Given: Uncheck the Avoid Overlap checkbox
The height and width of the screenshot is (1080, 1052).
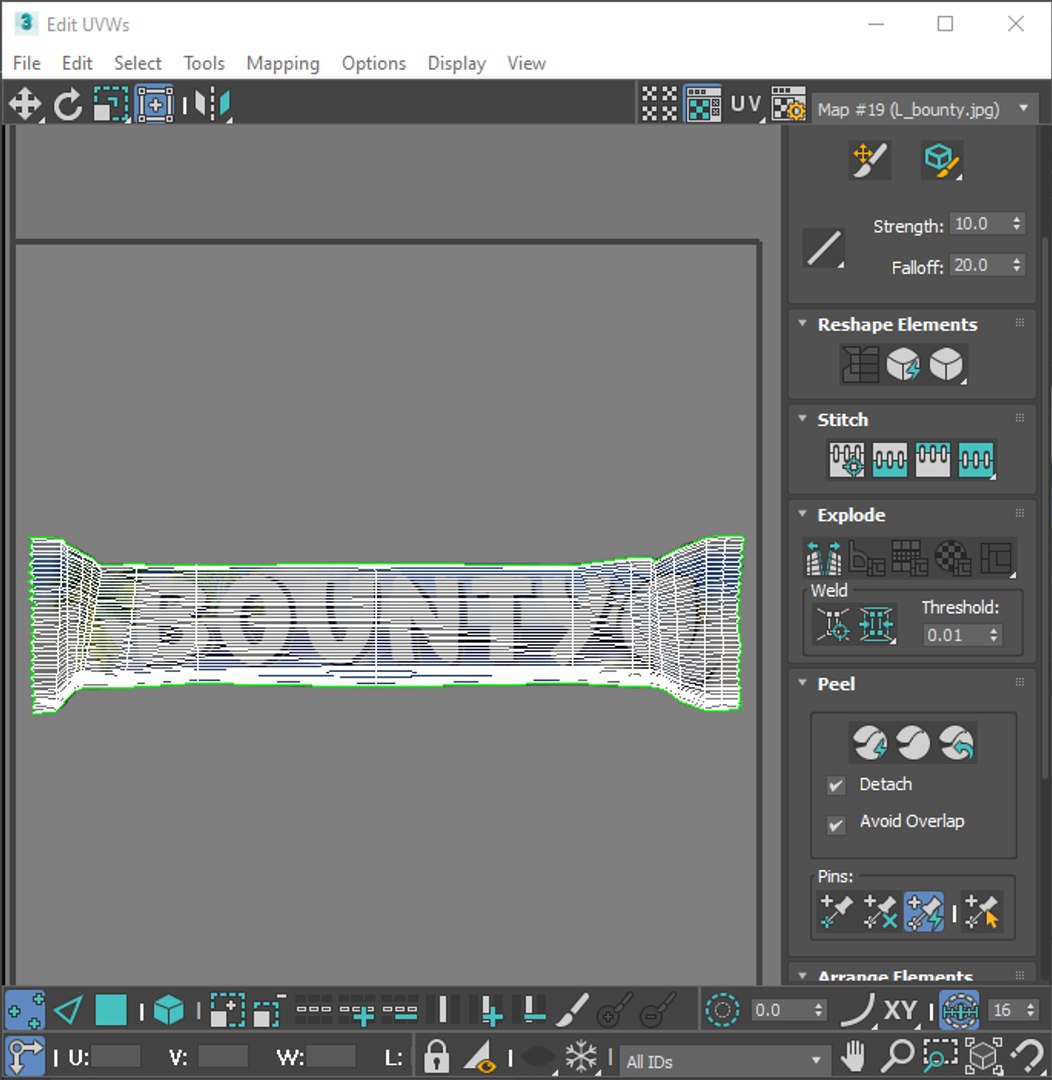Looking at the screenshot, I should (x=836, y=824).
